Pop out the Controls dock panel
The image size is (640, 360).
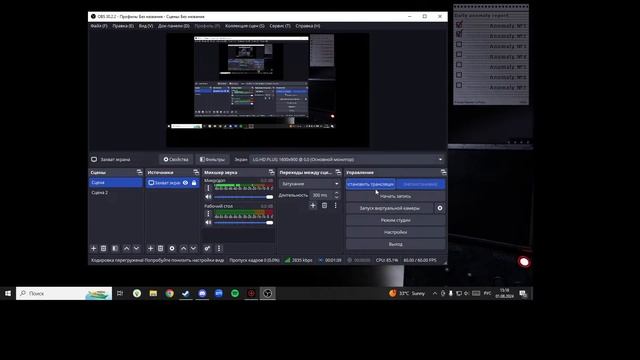pyautogui.click(x=444, y=172)
